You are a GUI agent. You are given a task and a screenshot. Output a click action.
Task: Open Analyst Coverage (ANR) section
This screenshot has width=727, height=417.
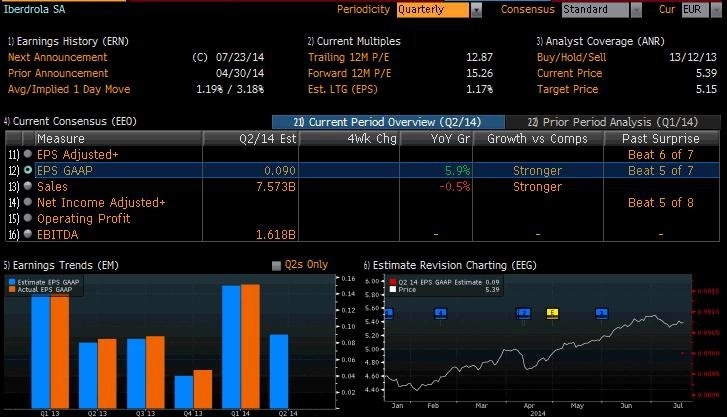click(x=600, y=41)
